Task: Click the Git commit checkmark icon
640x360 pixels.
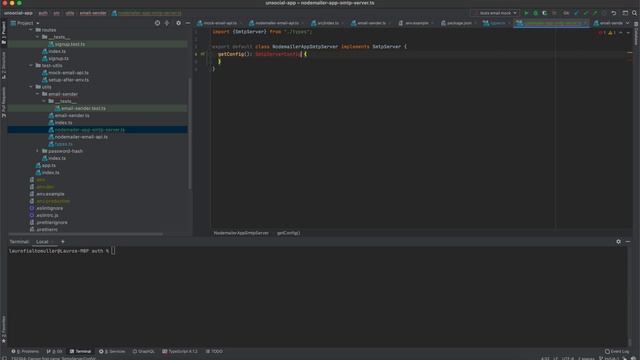Action: 586,13
